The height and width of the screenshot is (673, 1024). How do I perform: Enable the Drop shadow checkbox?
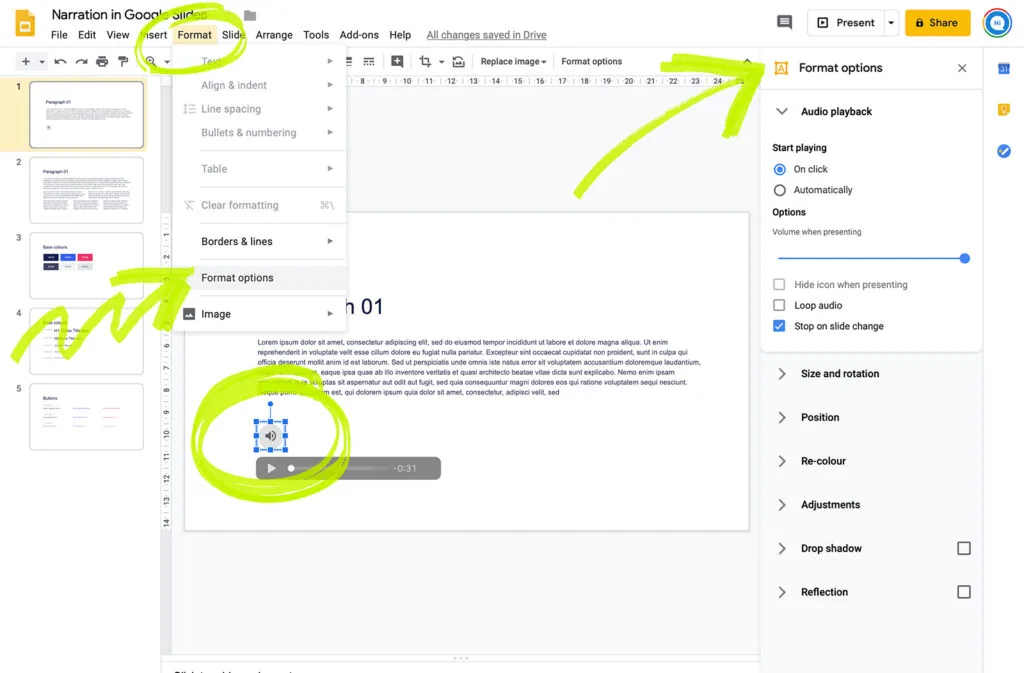coord(963,548)
